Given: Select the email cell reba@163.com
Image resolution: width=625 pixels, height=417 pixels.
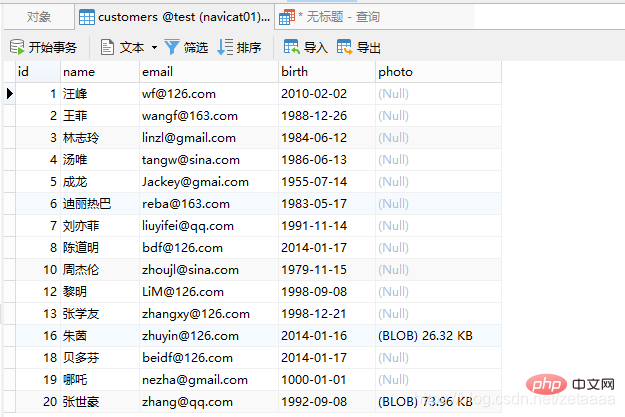Looking at the screenshot, I should pyautogui.click(x=209, y=204).
